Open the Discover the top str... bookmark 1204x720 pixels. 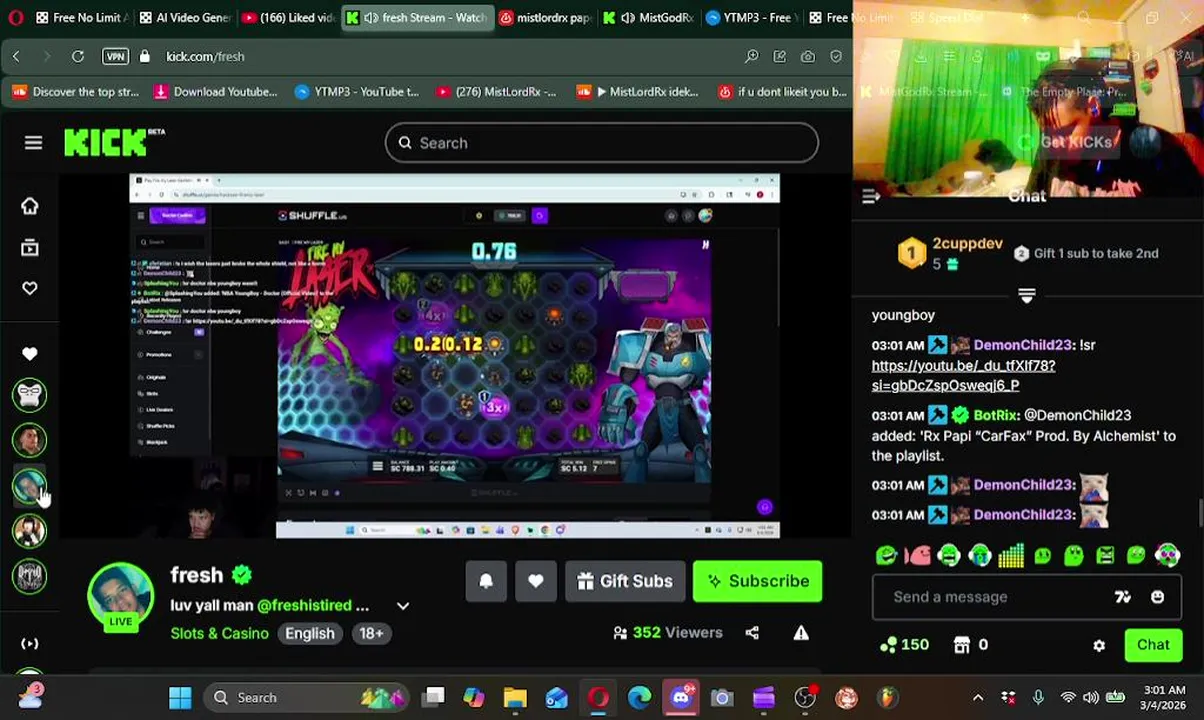[x=75, y=92]
